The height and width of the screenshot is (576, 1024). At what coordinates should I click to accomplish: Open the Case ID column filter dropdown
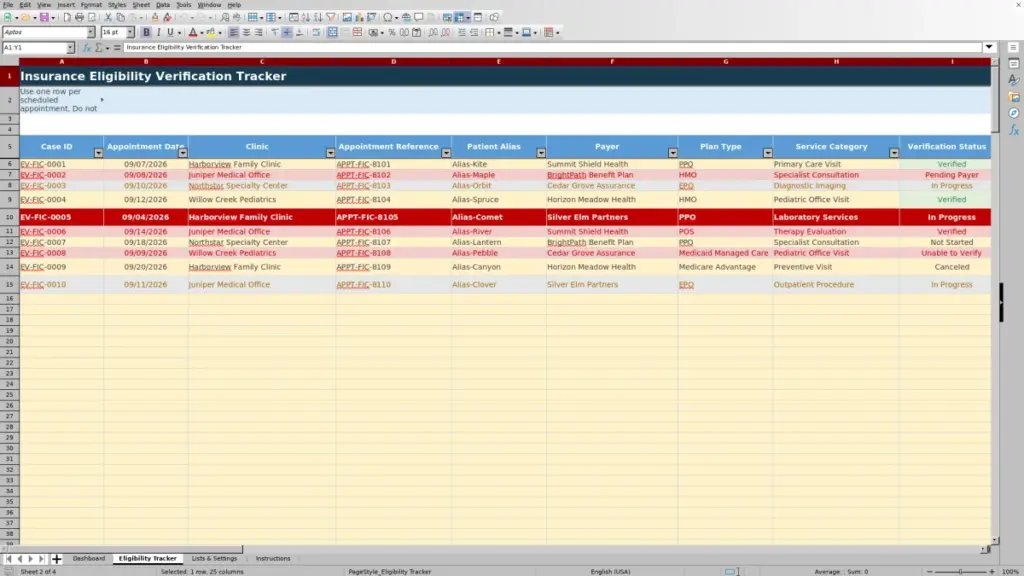(98, 153)
